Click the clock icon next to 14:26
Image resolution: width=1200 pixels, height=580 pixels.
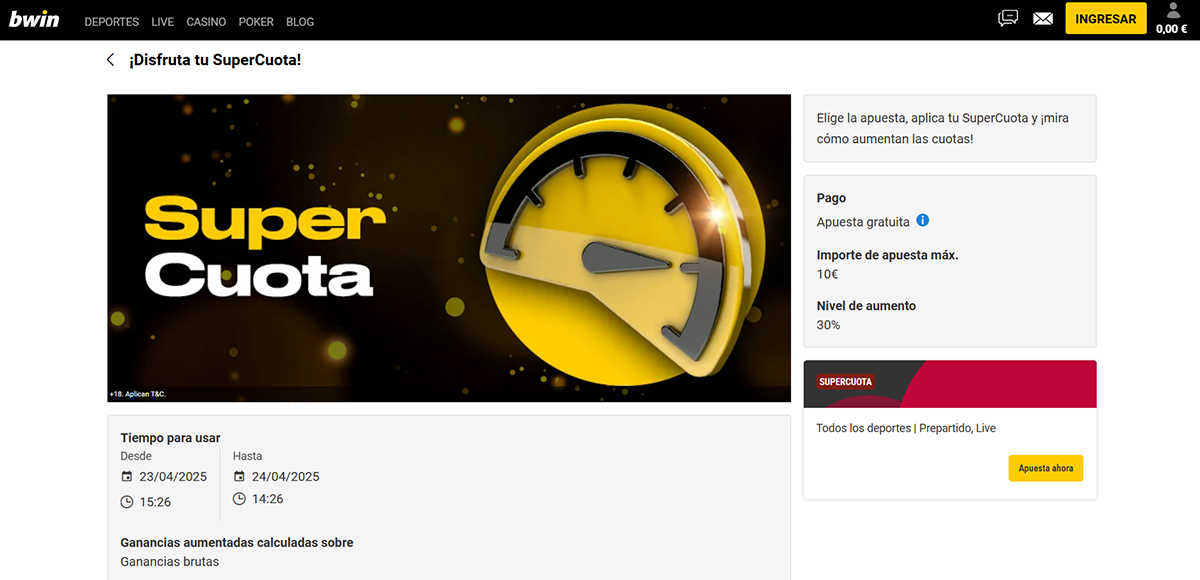coord(239,499)
